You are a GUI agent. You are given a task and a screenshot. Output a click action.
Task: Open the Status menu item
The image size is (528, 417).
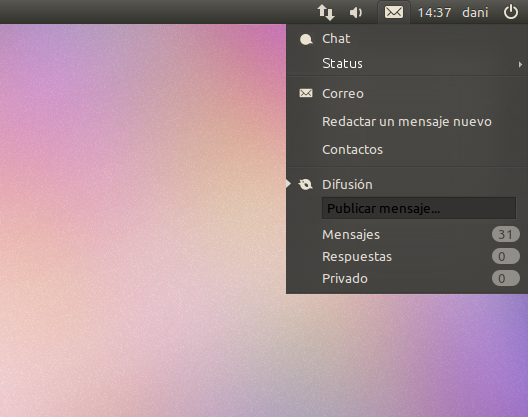(x=407, y=63)
